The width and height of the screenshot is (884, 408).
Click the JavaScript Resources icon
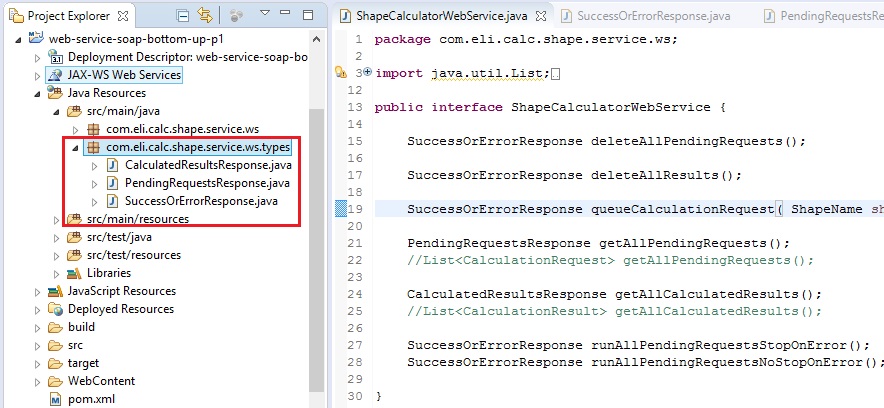(55, 291)
